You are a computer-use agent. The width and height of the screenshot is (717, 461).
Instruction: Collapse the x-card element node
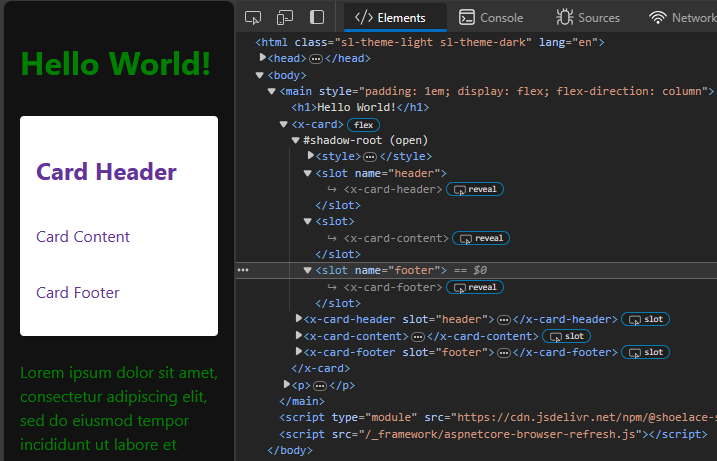pyautogui.click(x=284, y=124)
